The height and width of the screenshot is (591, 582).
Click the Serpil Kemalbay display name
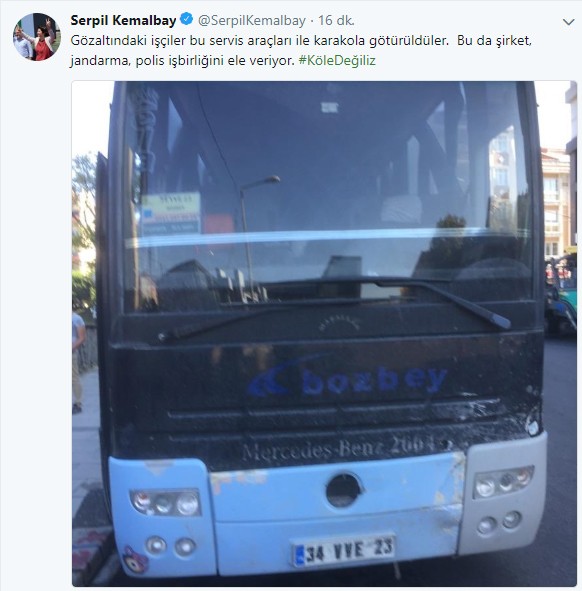123,20
